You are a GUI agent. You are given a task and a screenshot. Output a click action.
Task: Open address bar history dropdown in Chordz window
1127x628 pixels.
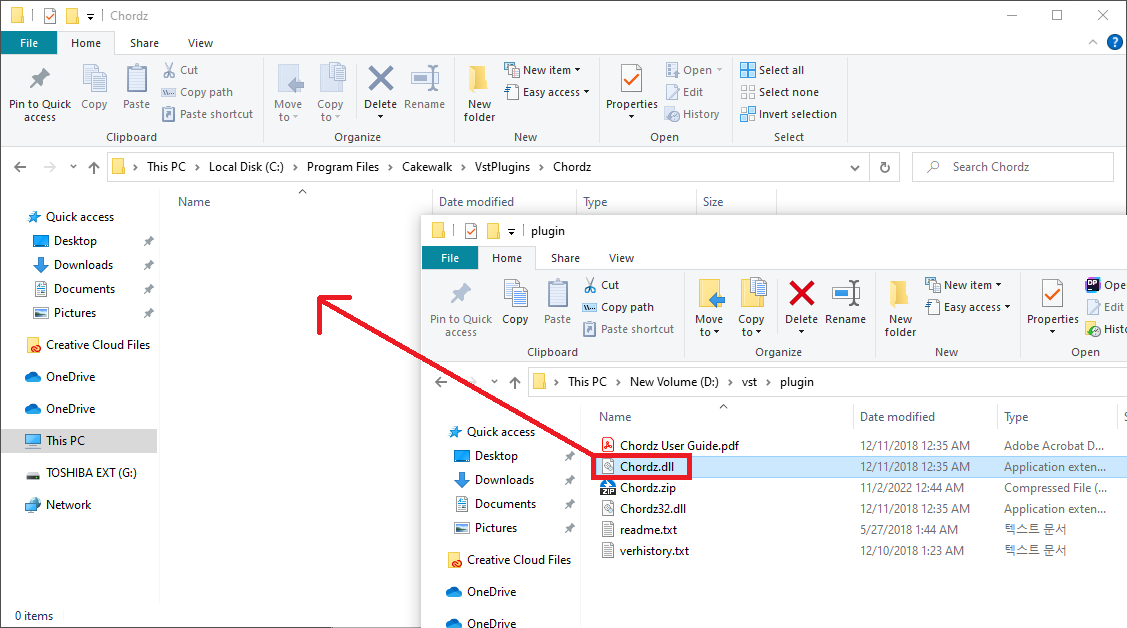[x=855, y=167]
